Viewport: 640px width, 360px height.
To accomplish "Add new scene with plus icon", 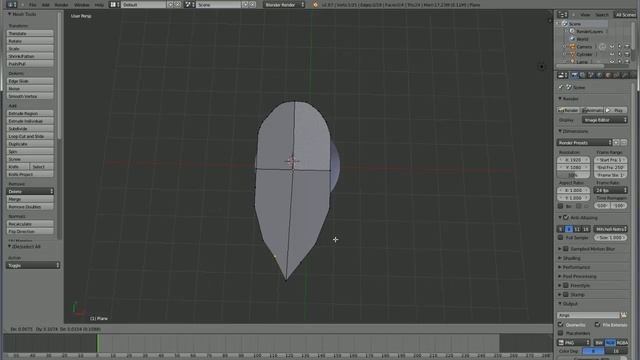I will coord(245,4).
